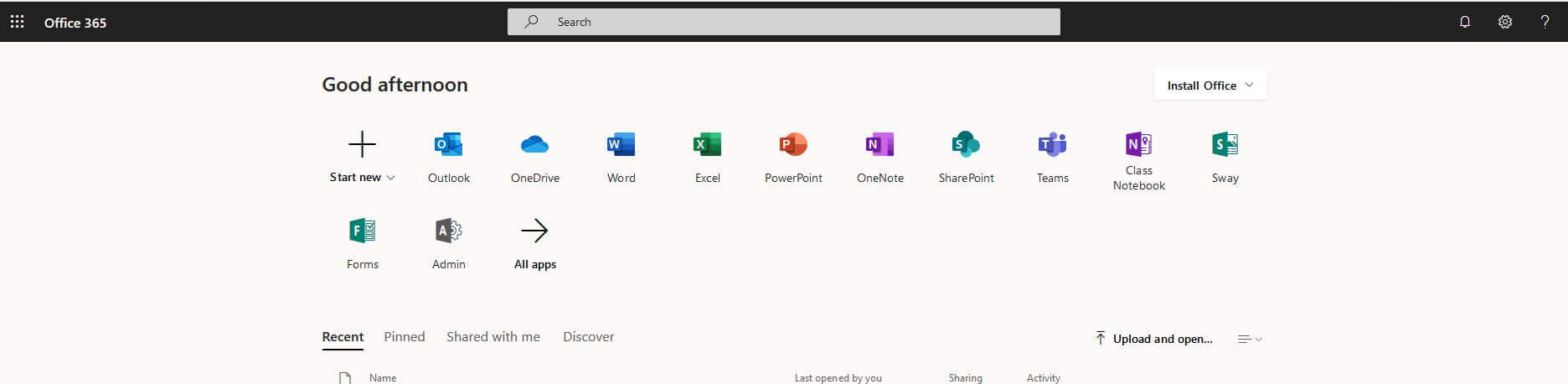Click Upload and open button
Image resolution: width=1568 pixels, height=384 pixels.
[x=1154, y=339]
